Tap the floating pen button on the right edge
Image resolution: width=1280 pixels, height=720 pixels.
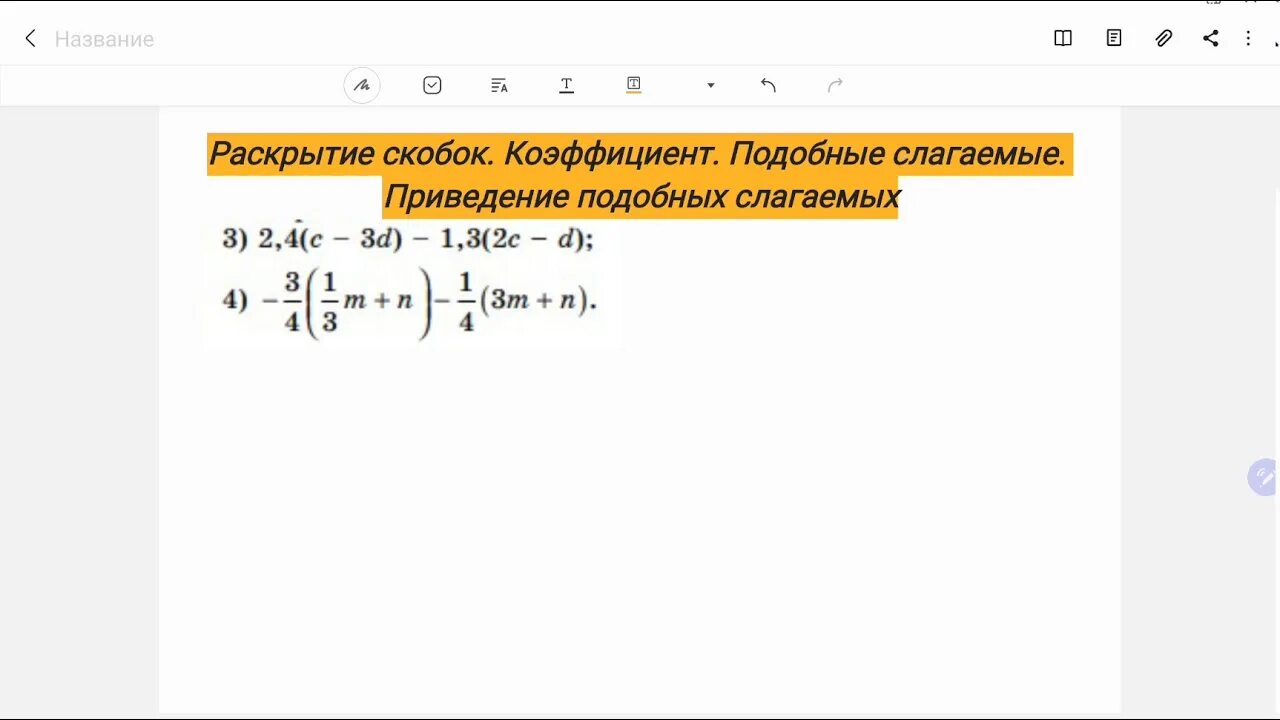1263,478
